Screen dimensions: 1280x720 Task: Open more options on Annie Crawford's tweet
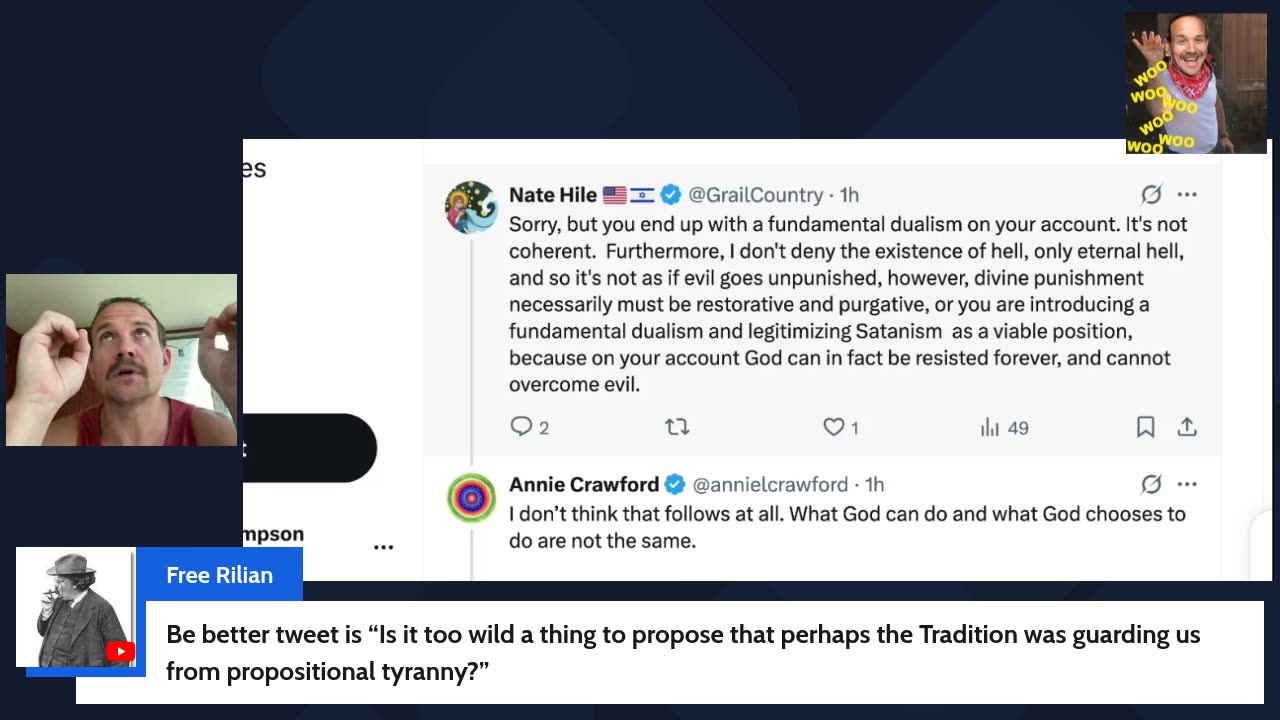1187,485
